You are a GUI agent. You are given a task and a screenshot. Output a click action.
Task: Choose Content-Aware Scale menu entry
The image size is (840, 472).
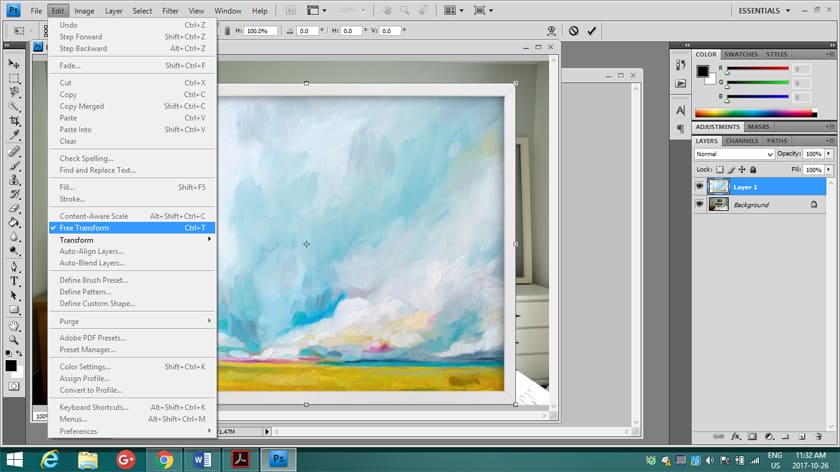pyautogui.click(x=132, y=216)
